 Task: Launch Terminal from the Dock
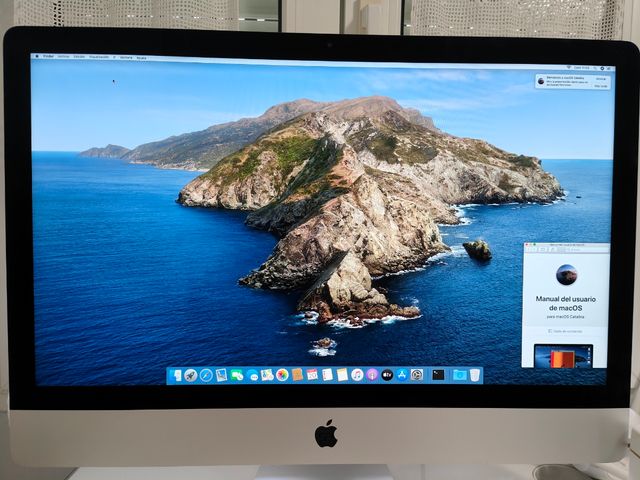click(x=438, y=375)
